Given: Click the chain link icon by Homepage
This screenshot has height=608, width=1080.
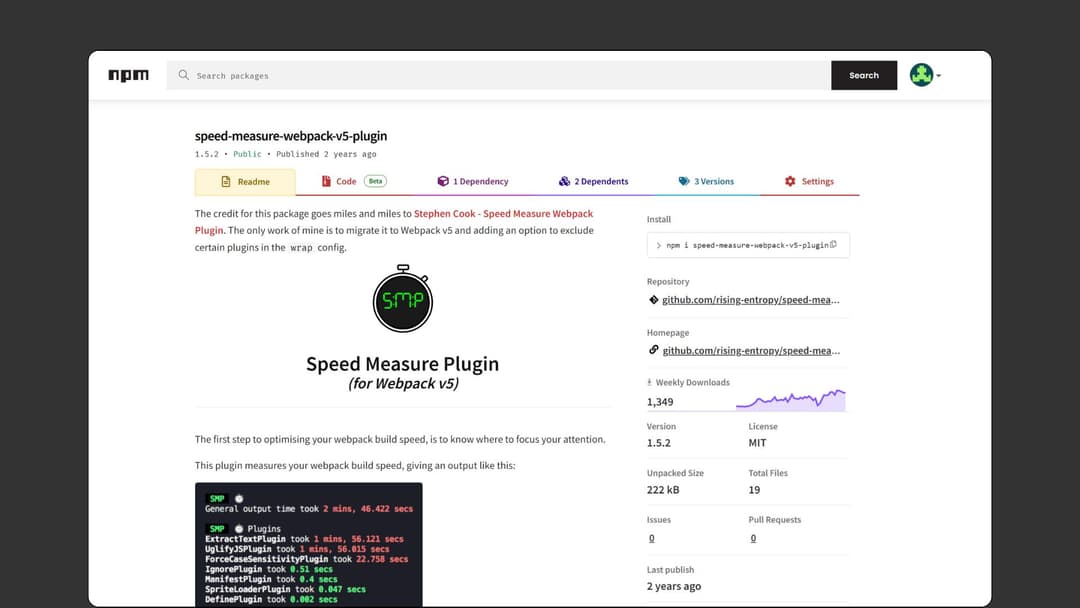Looking at the screenshot, I should 654,350.
